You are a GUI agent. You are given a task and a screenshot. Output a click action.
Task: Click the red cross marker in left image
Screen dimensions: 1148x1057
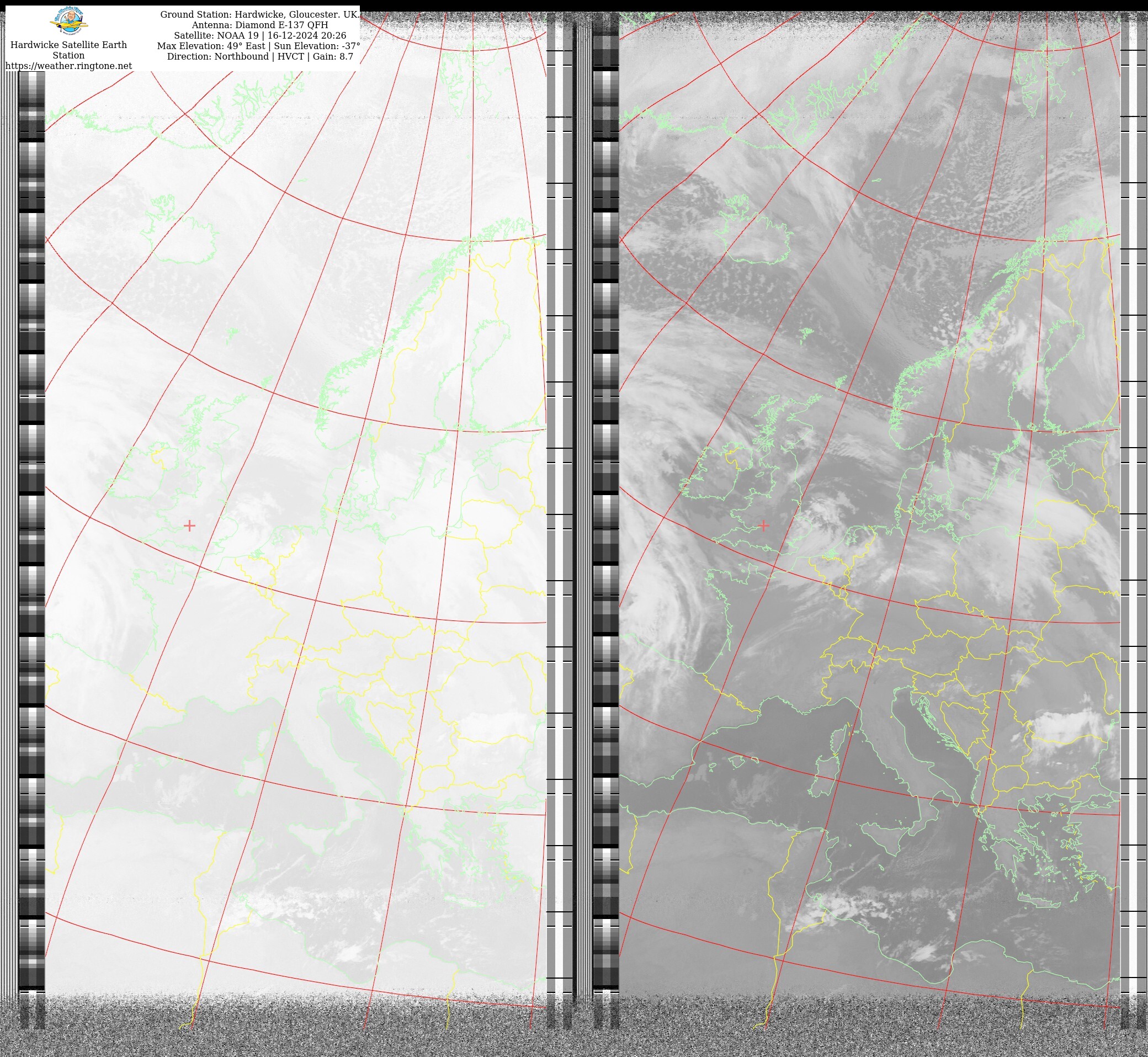point(189,525)
